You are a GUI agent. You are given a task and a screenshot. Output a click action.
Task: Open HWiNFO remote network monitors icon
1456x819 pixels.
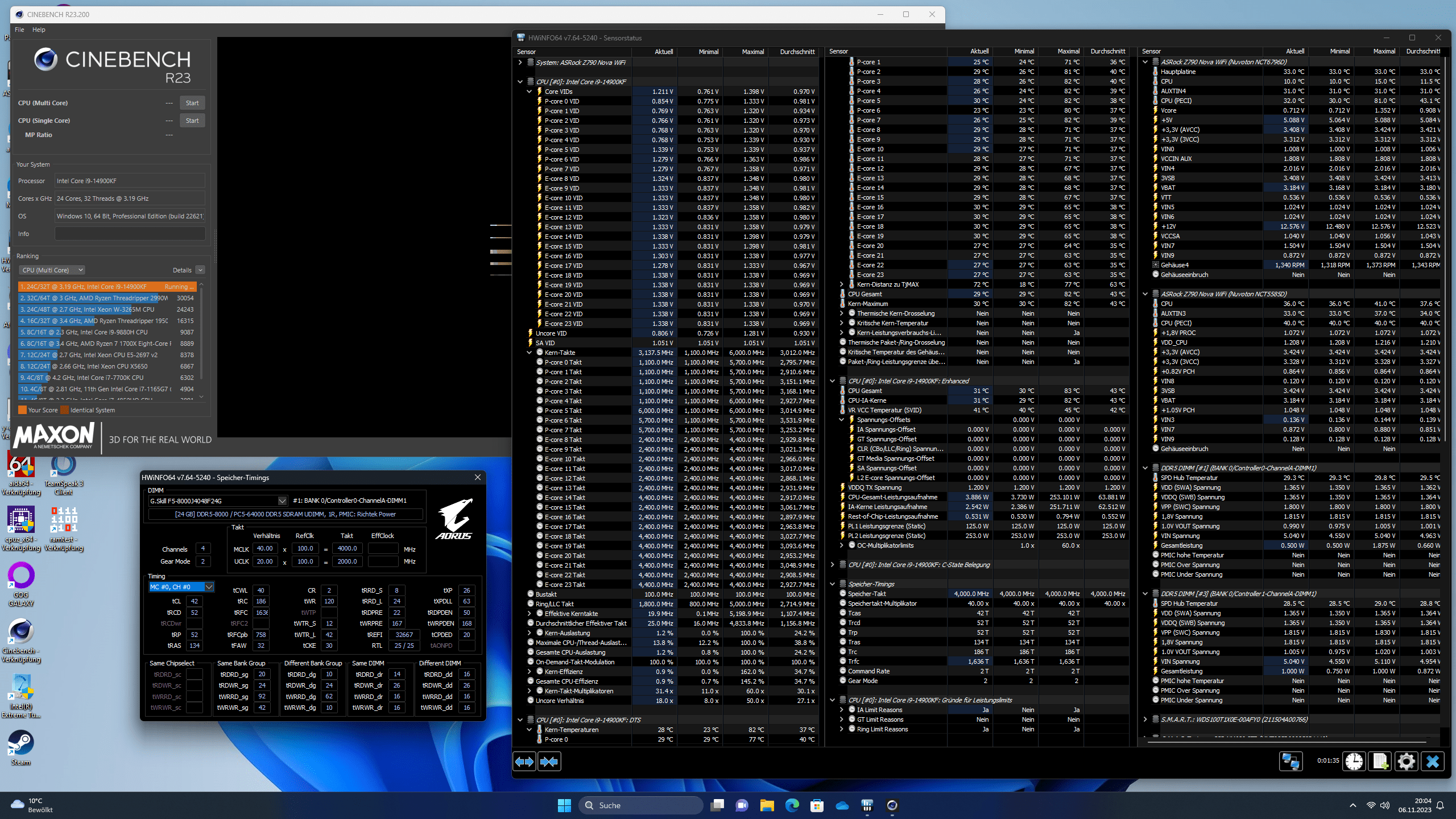pos(1290,761)
